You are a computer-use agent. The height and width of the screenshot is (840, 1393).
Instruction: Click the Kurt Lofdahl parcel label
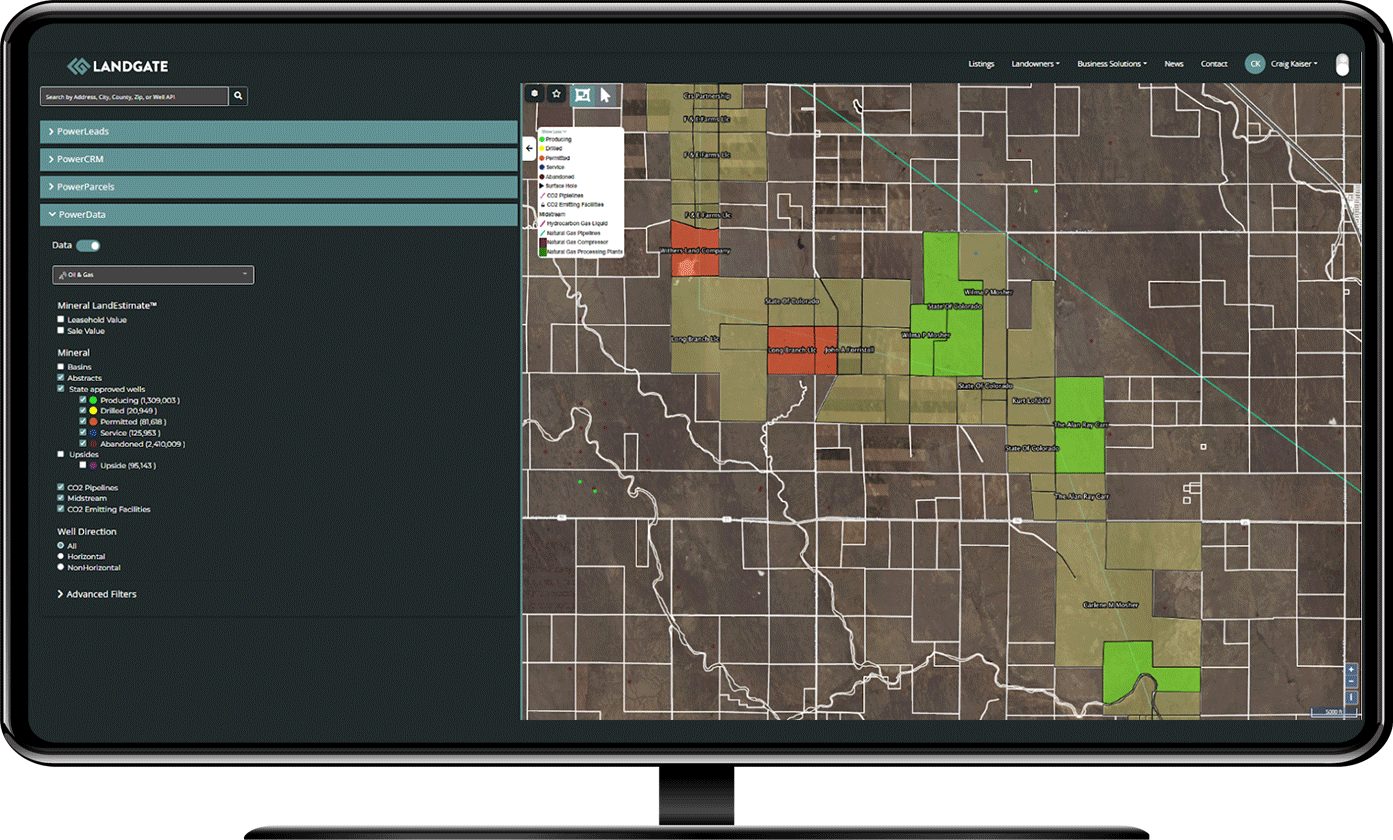click(x=1030, y=400)
